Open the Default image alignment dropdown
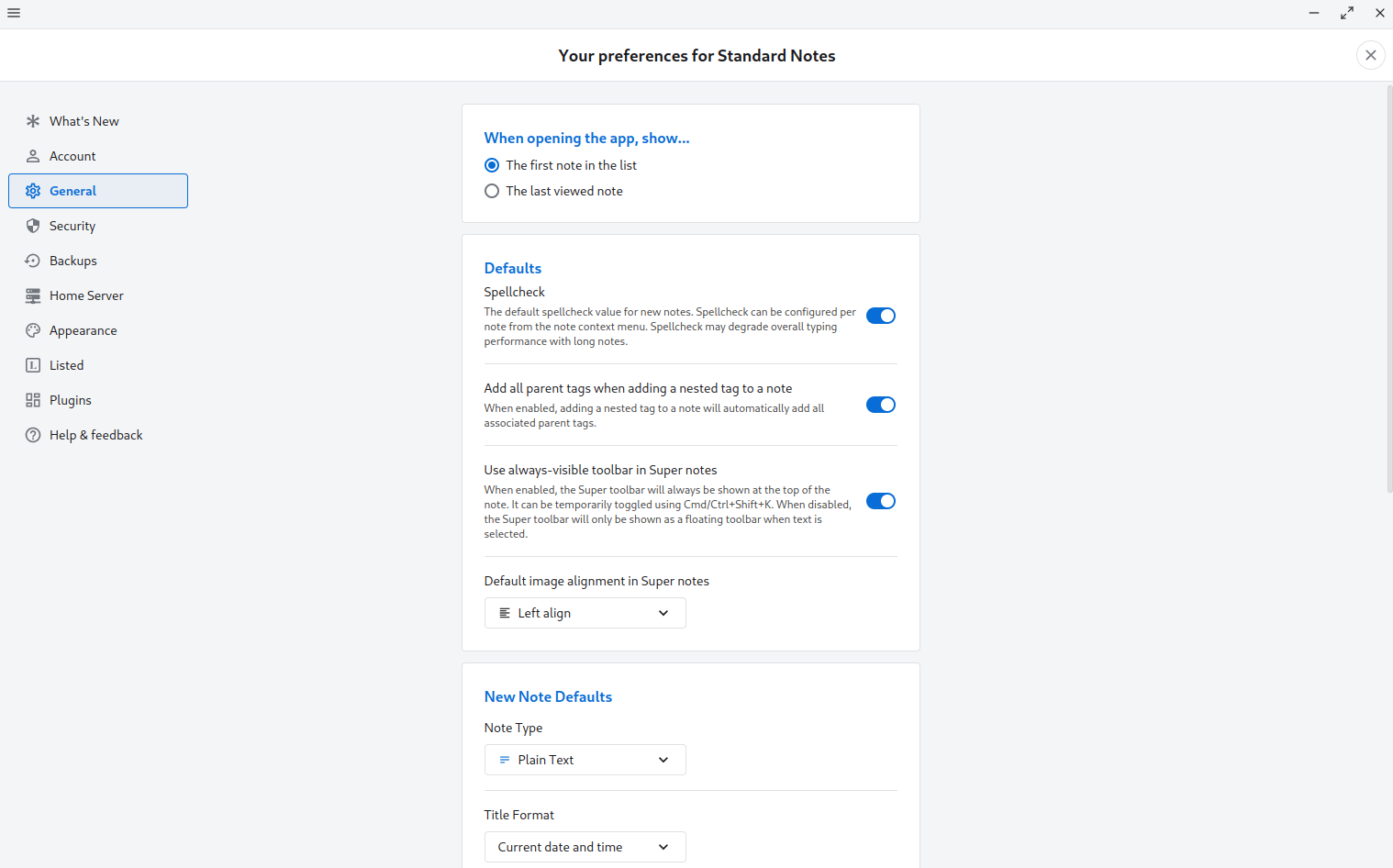The width and height of the screenshot is (1393, 868). [x=585, y=613]
